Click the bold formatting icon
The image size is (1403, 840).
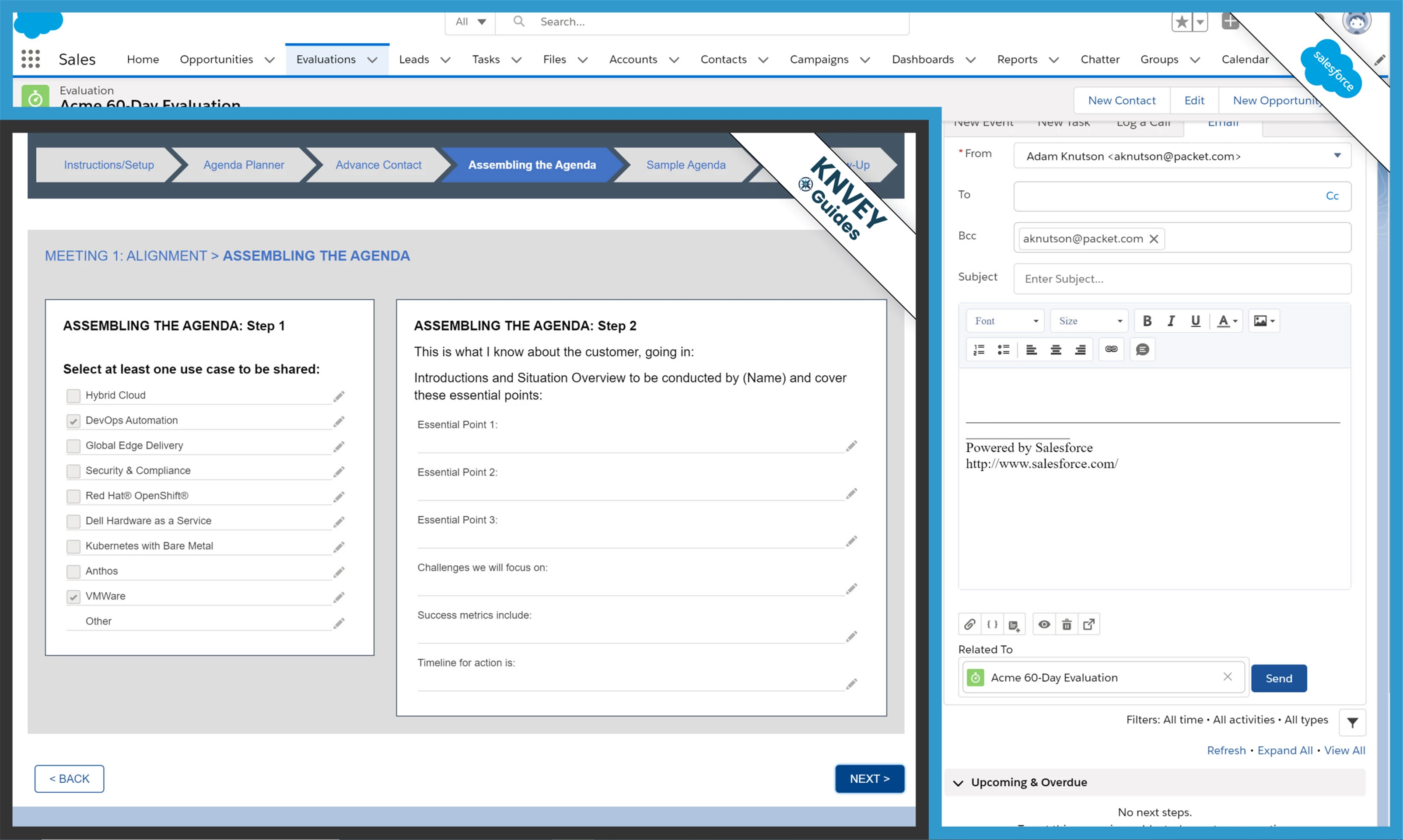coord(1147,321)
